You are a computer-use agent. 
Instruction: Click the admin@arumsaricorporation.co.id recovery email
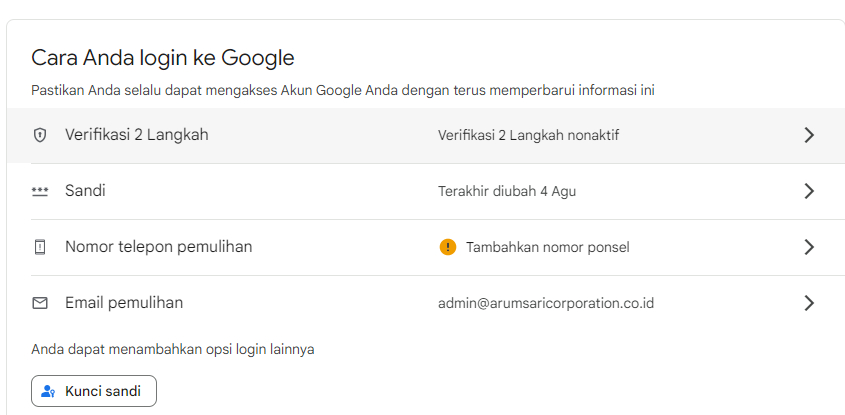(546, 303)
